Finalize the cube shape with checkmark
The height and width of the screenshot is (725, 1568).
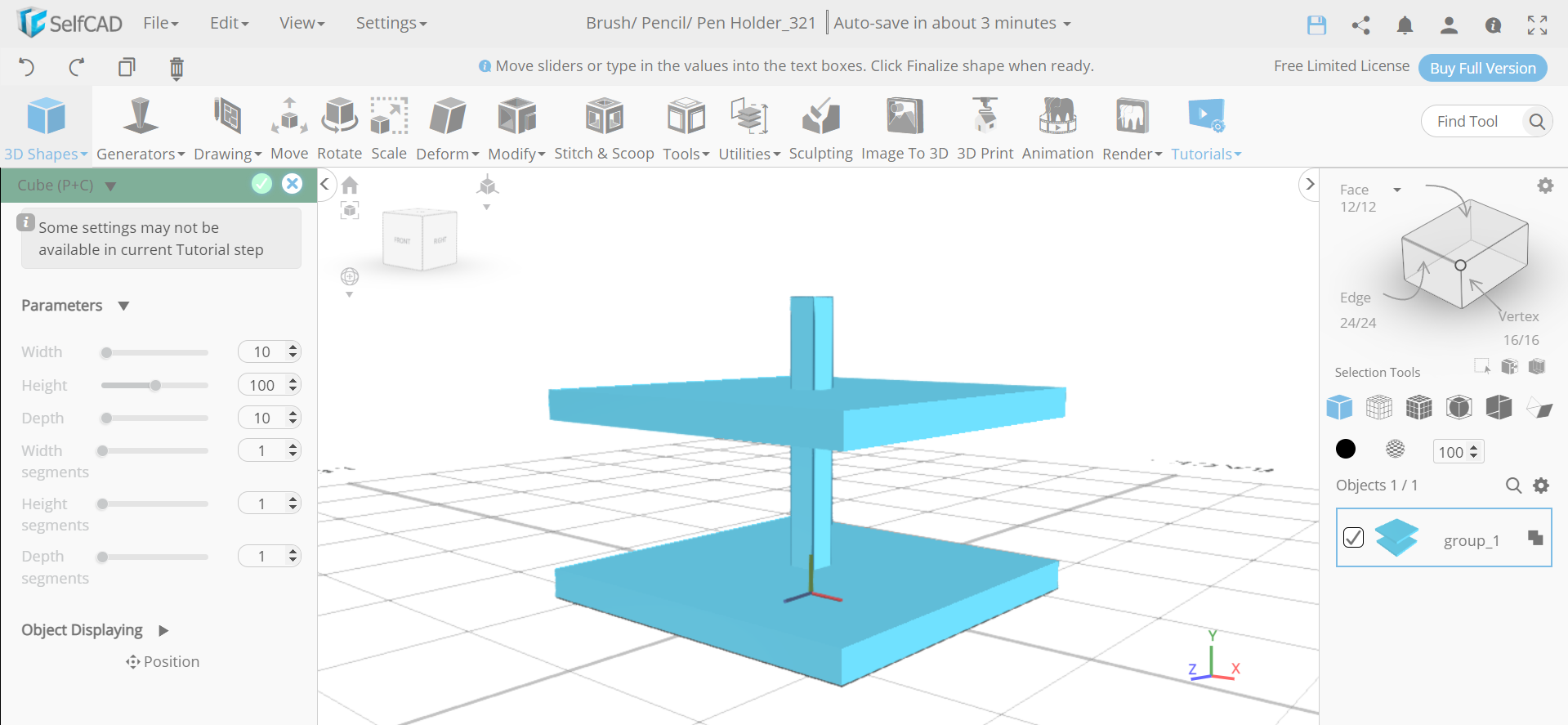(261, 184)
